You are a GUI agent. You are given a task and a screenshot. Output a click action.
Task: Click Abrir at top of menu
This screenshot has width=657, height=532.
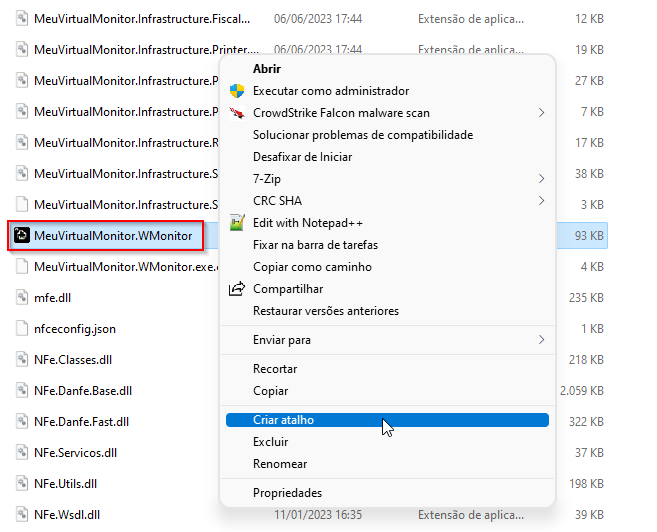tap(267, 69)
